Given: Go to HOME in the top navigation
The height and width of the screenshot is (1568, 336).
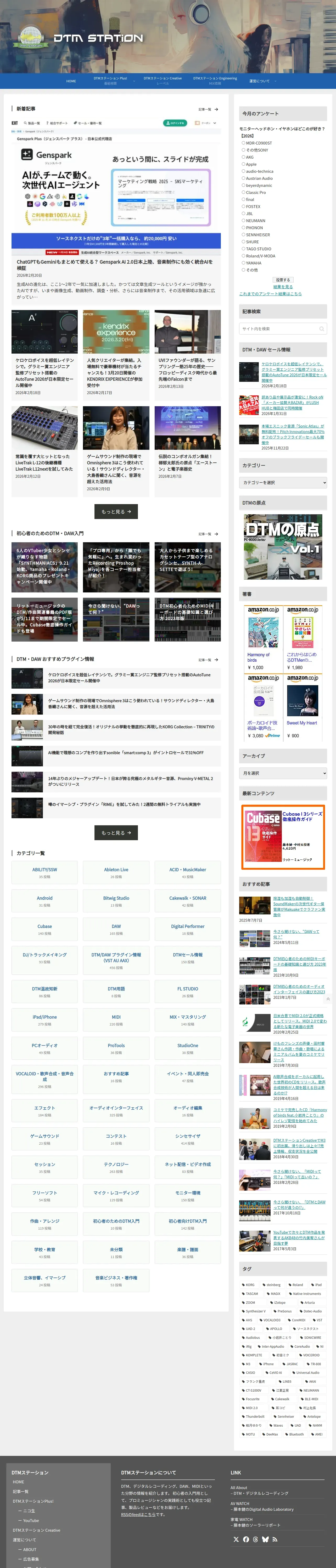Looking at the screenshot, I should pyautogui.click(x=71, y=81).
